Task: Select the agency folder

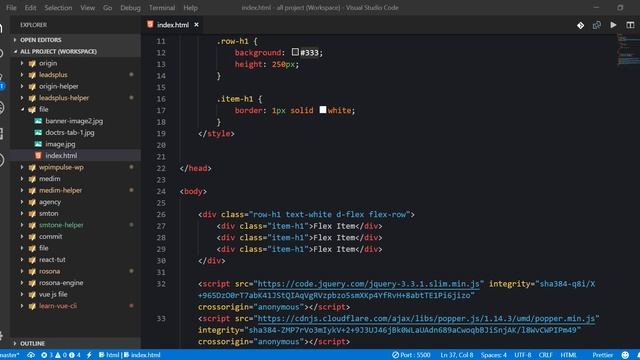Action: click(x=49, y=202)
